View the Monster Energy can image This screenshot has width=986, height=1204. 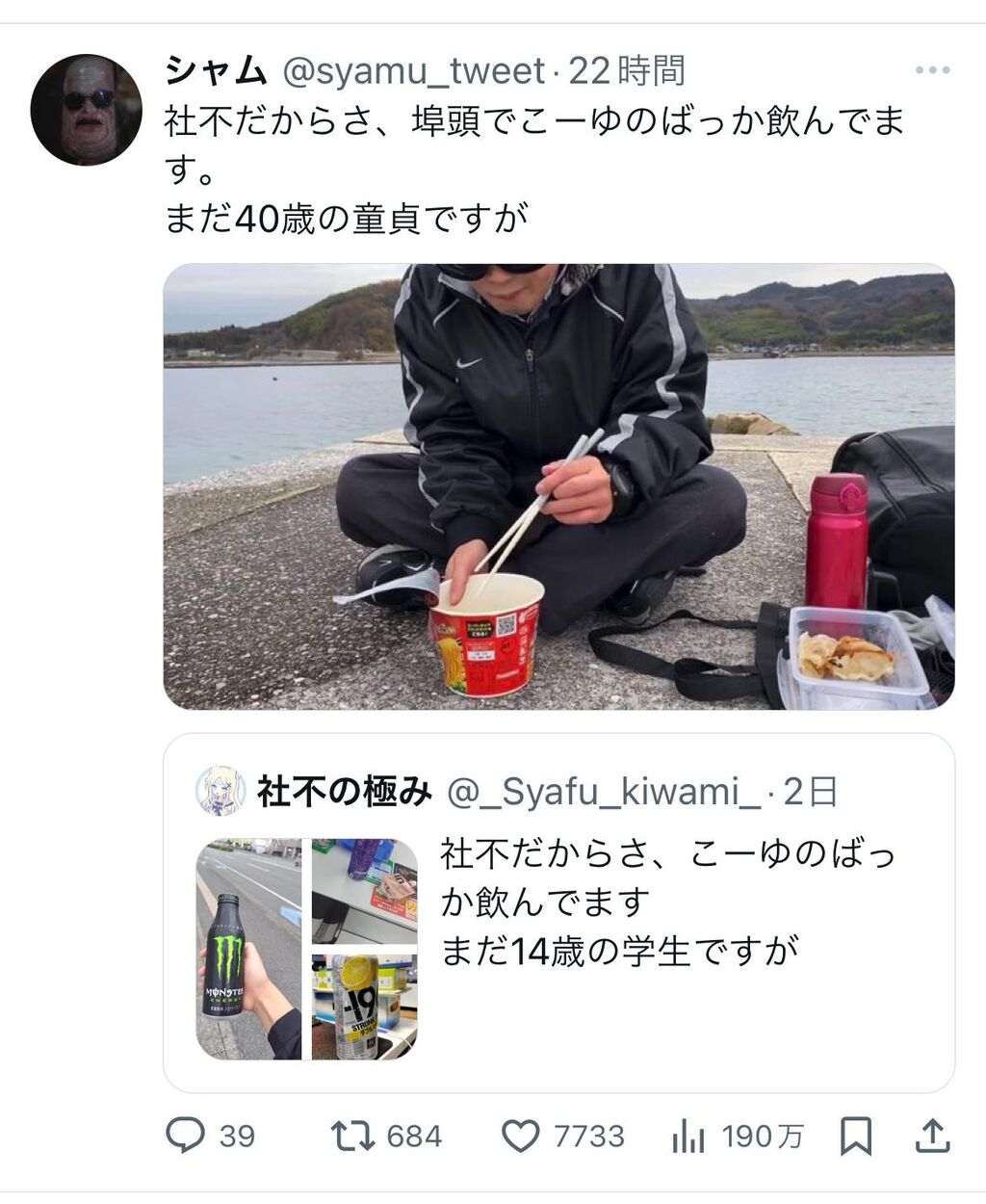point(248,949)
